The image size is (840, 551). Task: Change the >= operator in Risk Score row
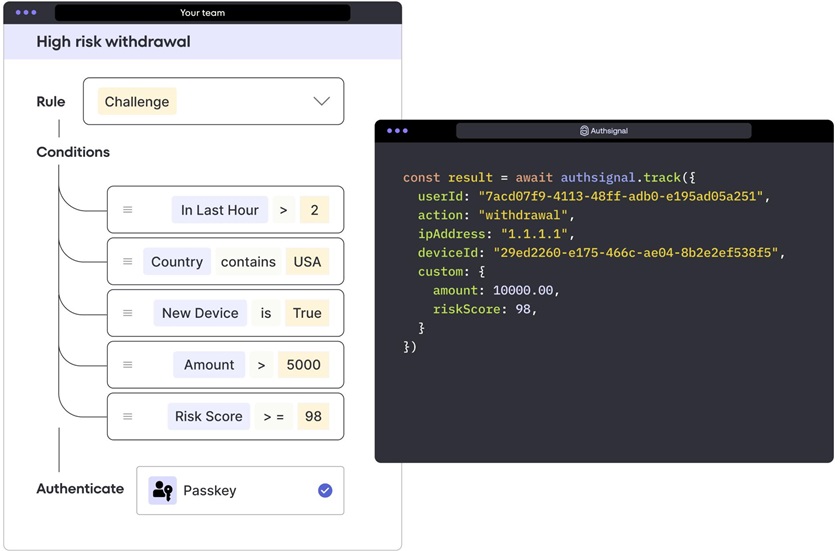tap(274, 416)
